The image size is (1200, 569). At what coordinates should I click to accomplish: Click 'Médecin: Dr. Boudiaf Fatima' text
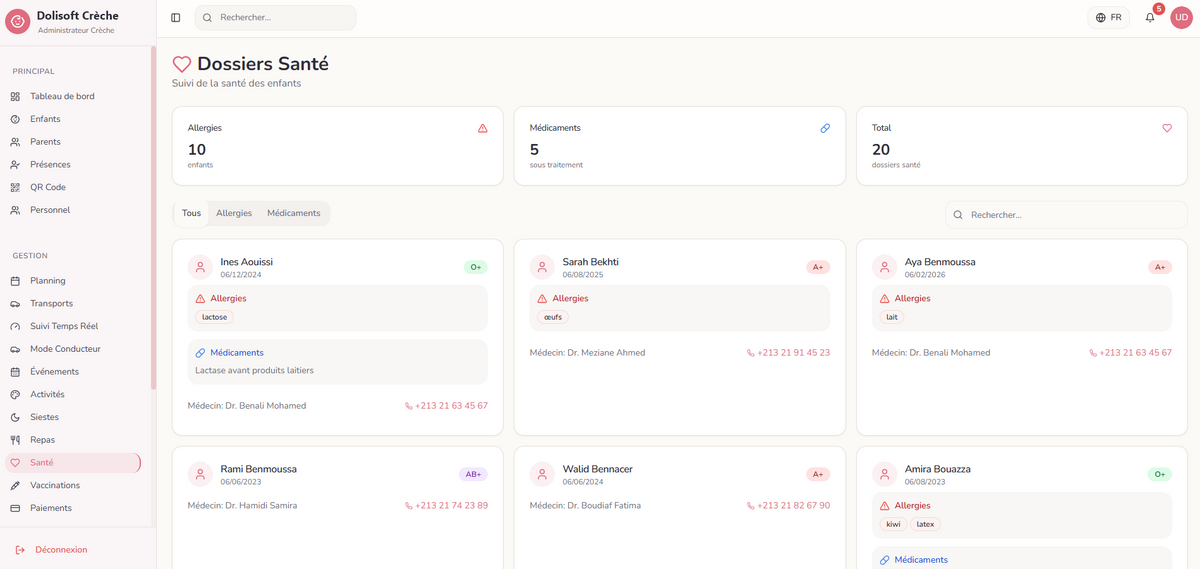click(x=585, y=506)
